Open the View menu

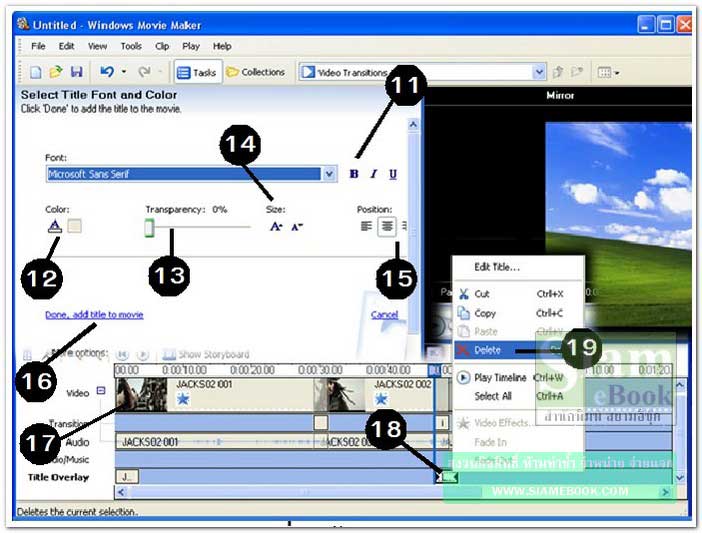(x=97, y=46)
